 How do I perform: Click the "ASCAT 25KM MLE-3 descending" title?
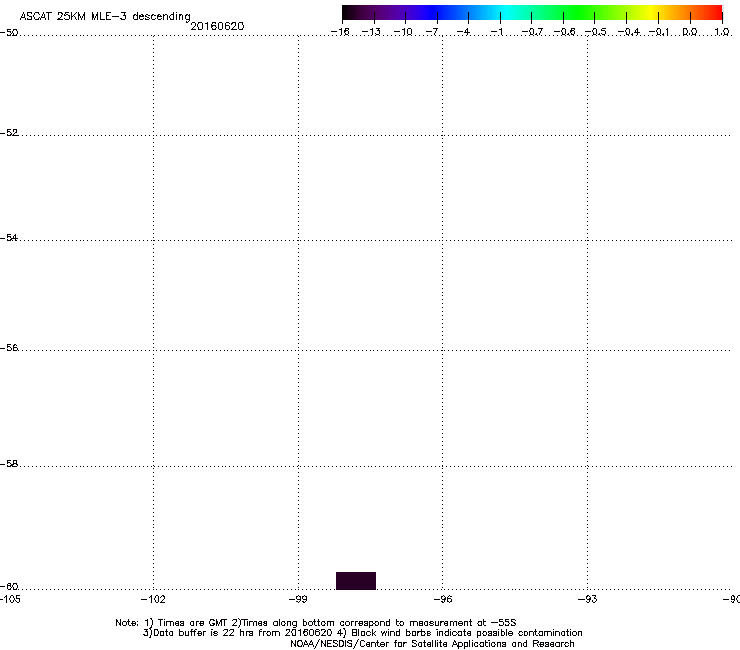click(x=105, y=16)
